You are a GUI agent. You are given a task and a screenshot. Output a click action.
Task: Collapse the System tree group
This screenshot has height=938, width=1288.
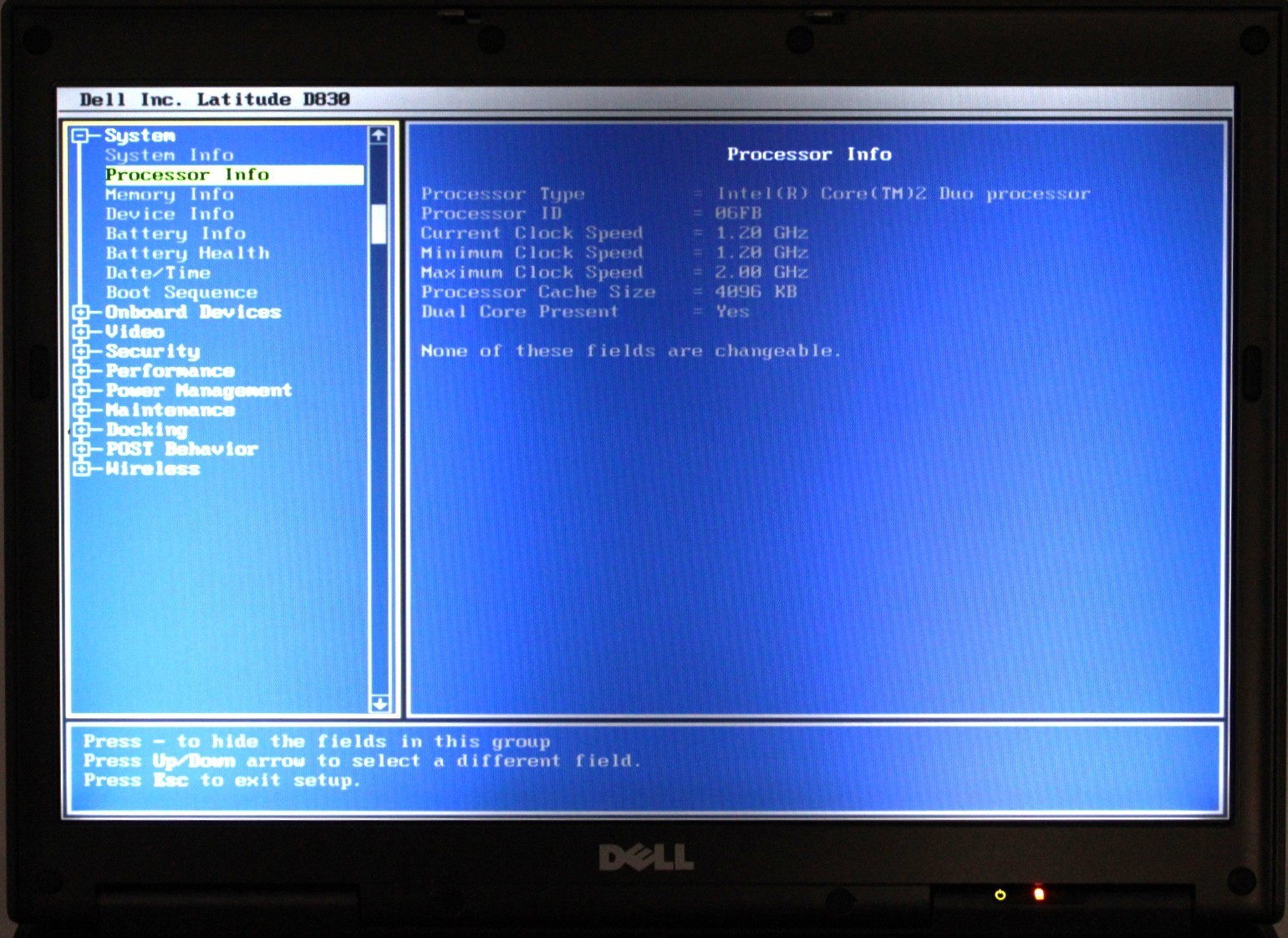80,135
